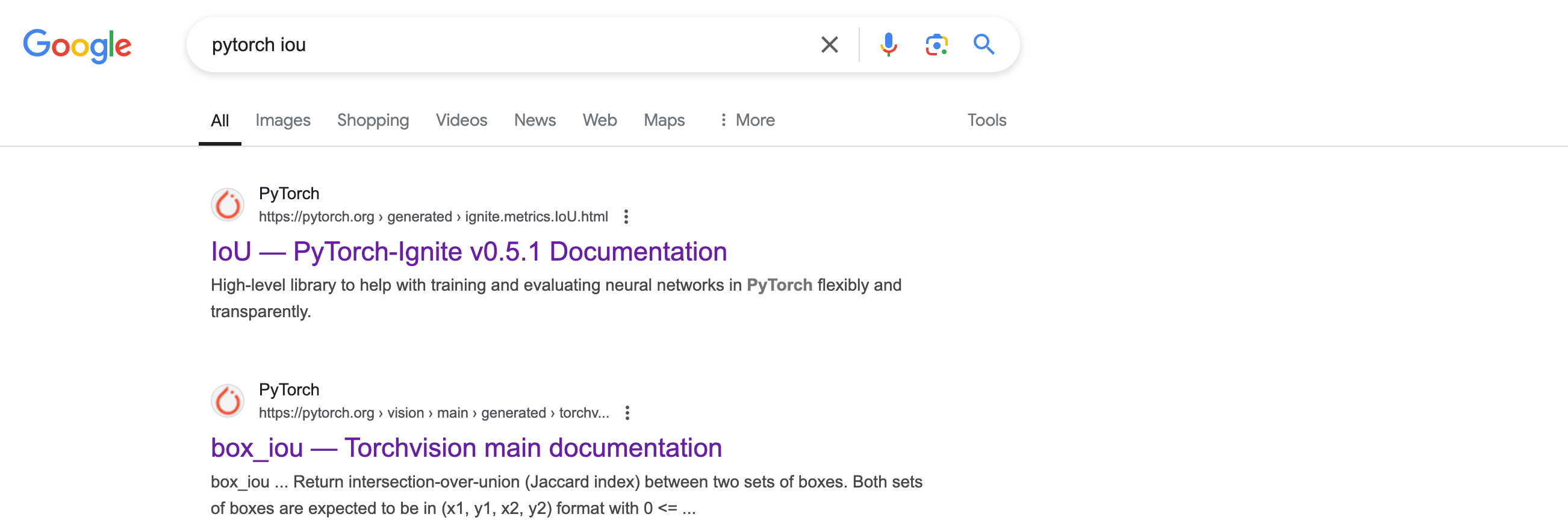Focus the search box containing pytorch iou

[505, 45]
